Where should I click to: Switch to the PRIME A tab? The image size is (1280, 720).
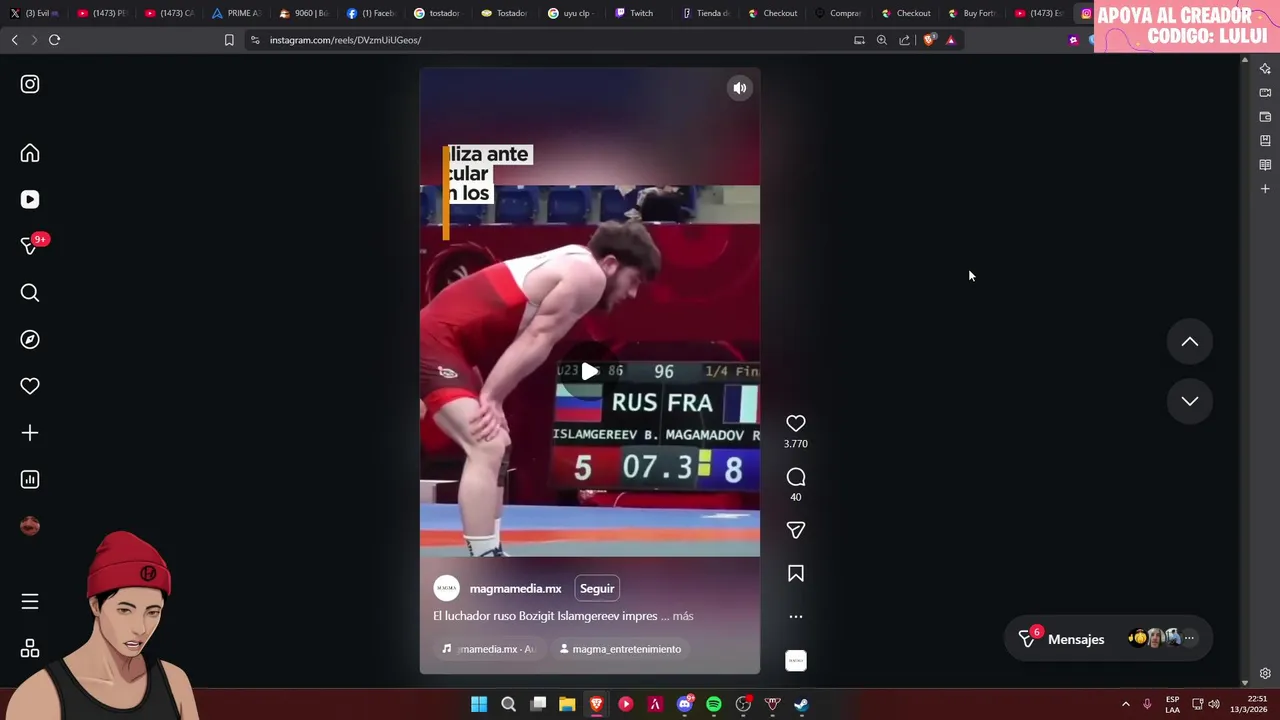coord(237,13)
